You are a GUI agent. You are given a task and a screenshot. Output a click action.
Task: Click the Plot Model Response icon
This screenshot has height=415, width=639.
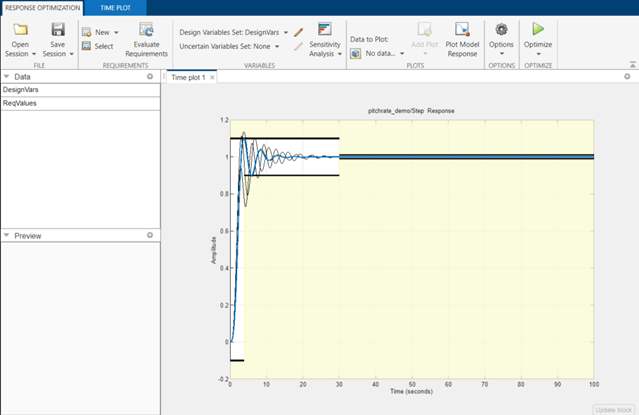point(461,30)
